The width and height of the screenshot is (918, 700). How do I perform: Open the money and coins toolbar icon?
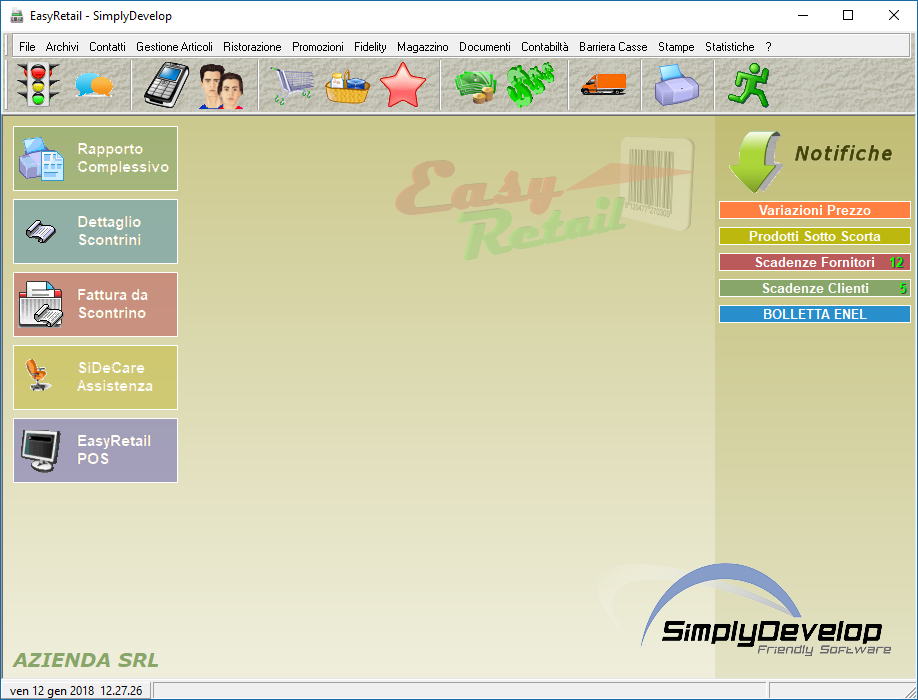[x=475, y=86]
